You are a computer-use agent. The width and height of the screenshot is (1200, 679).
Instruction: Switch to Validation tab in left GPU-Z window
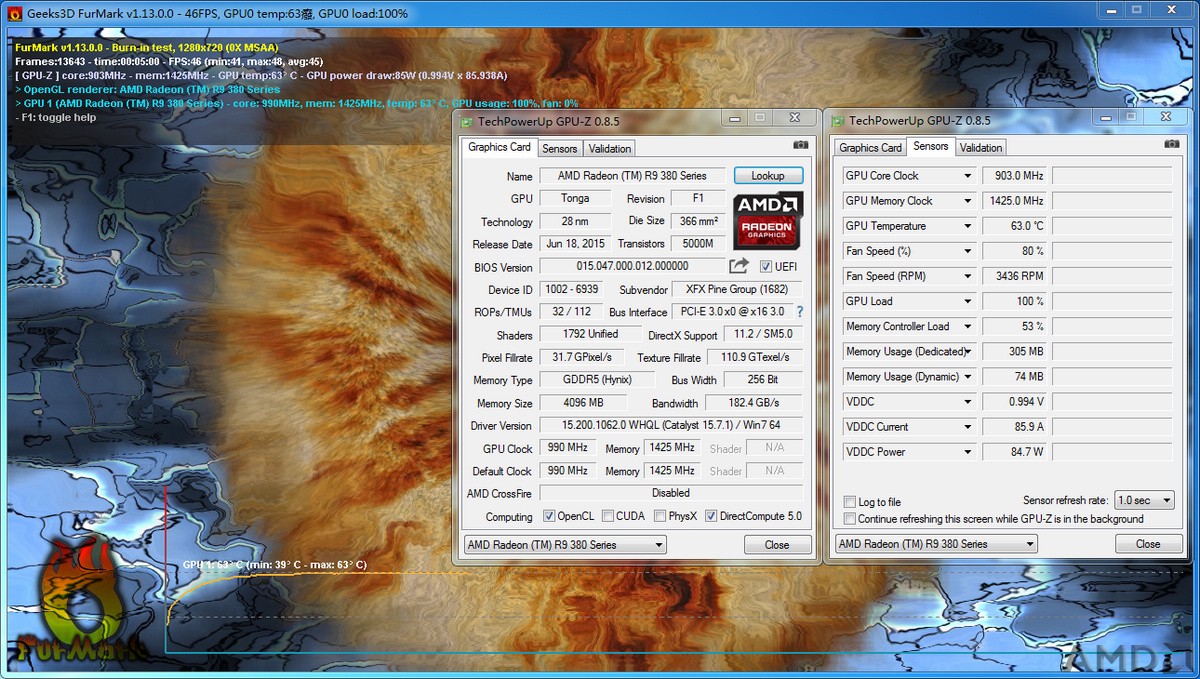click(x=610, y=148)
